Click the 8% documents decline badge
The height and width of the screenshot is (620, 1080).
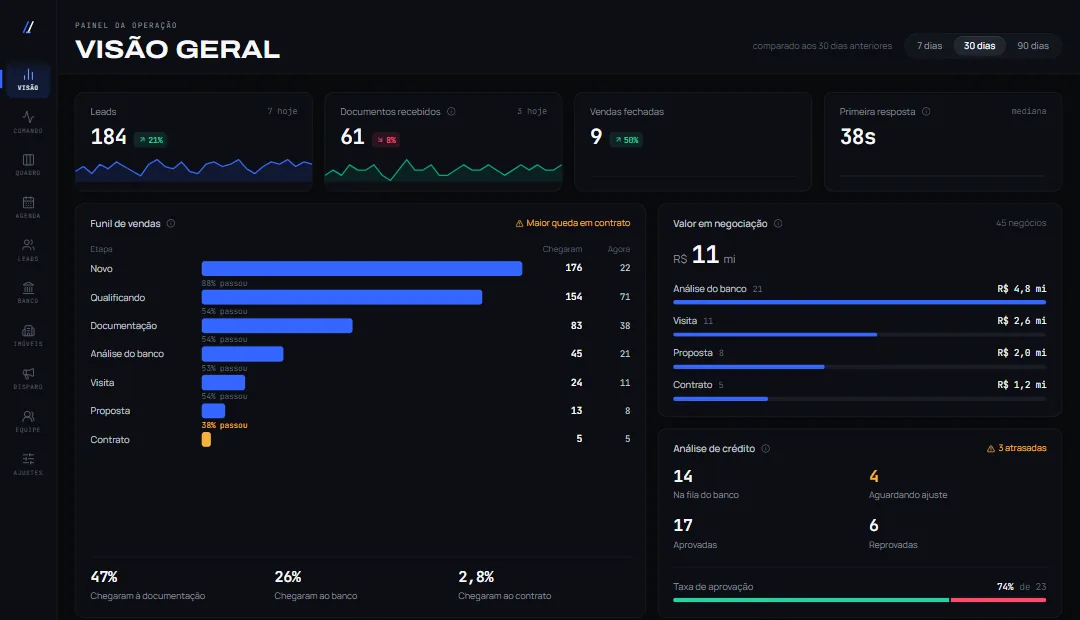pyautogui.click(x=386, y=140)
